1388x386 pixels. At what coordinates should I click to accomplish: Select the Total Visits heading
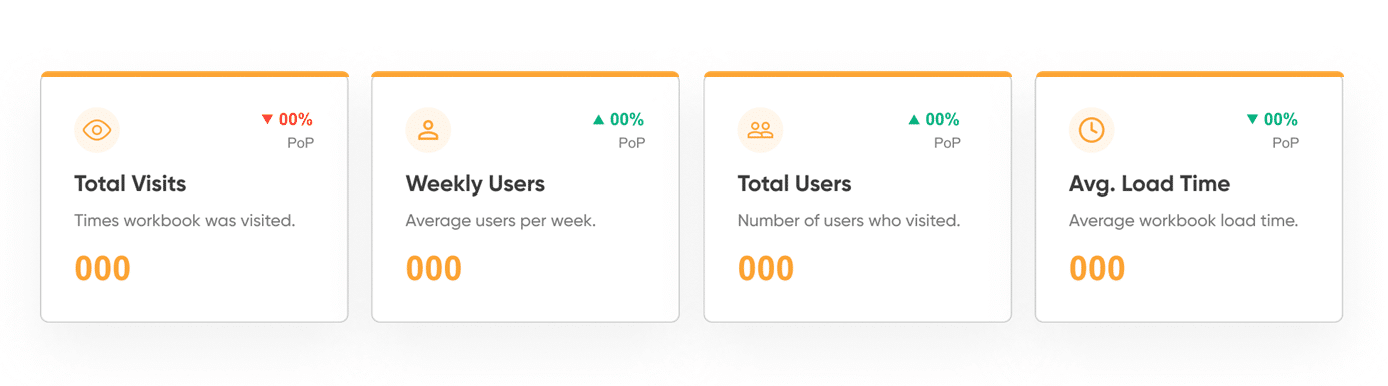click(x=130, y=184)
